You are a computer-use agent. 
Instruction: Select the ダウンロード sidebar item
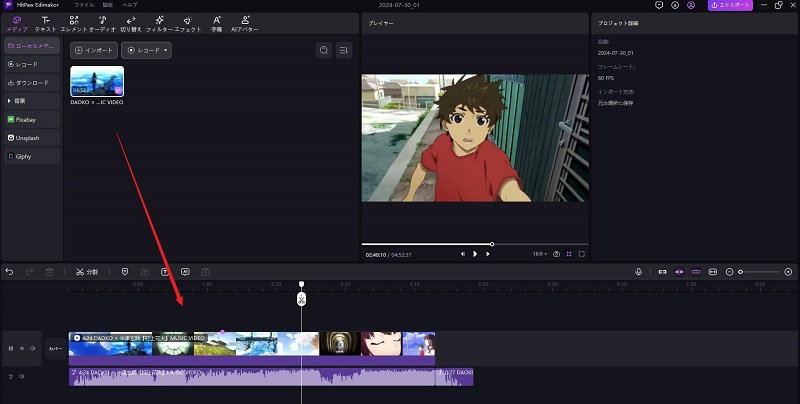[32, 83]
